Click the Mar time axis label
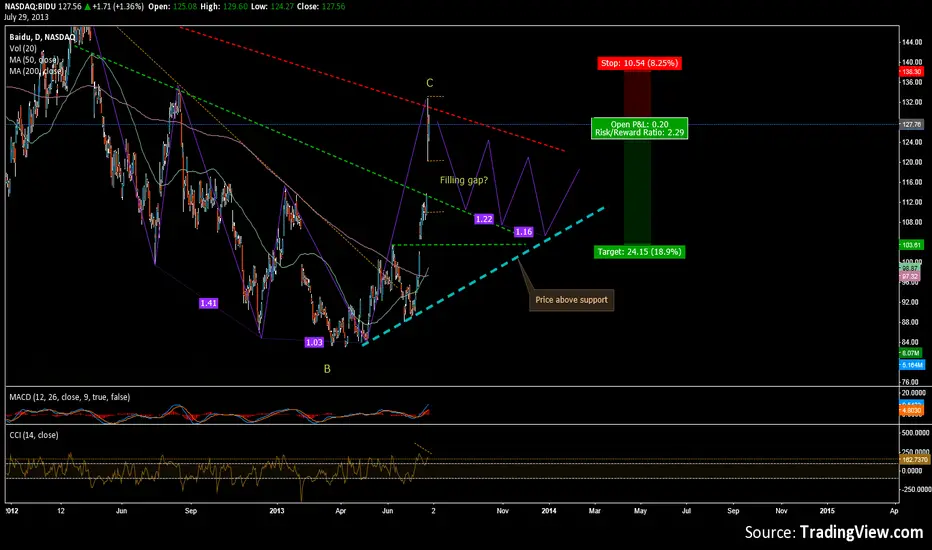Screen dimensions: 932x550 tap(595, 511)
